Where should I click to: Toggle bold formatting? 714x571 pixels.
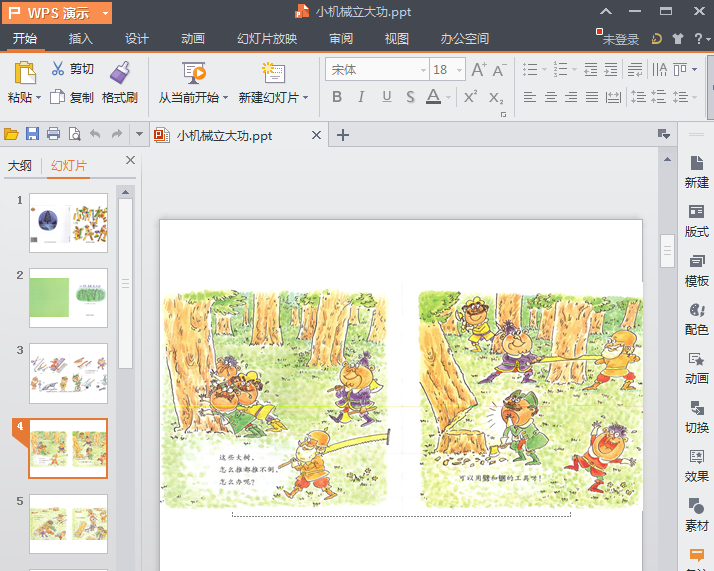(x=337, y=97)
